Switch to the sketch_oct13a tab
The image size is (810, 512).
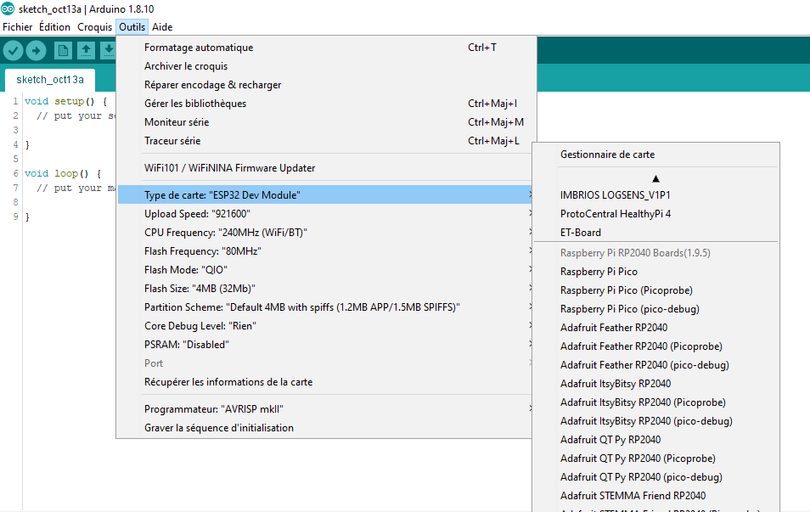pyautogui.click(x=49, y=79)
